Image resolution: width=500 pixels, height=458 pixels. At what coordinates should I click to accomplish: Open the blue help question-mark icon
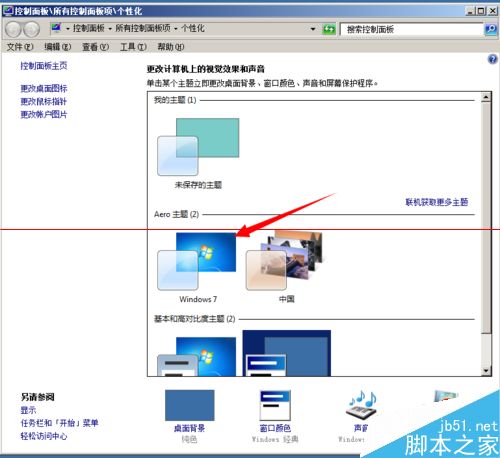(492, 59)
